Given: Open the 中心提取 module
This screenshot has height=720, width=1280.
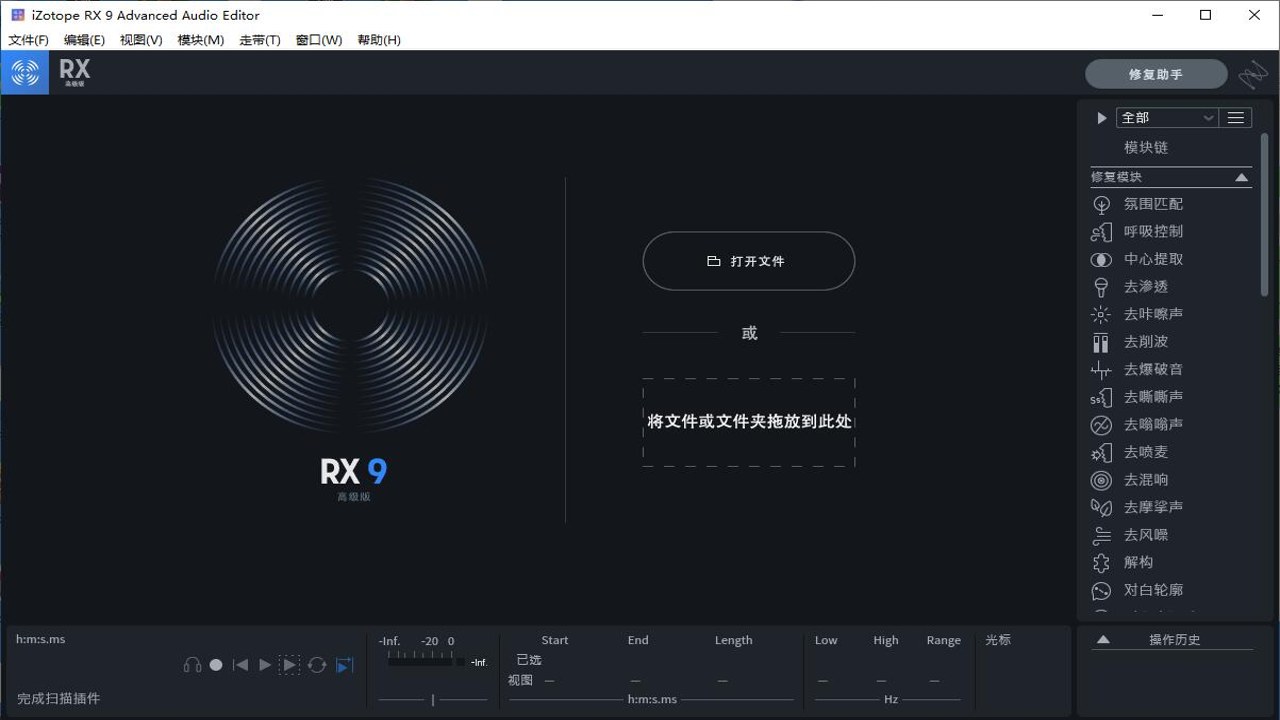Looking at the screenshot, I should click(x=1153, y=259).
